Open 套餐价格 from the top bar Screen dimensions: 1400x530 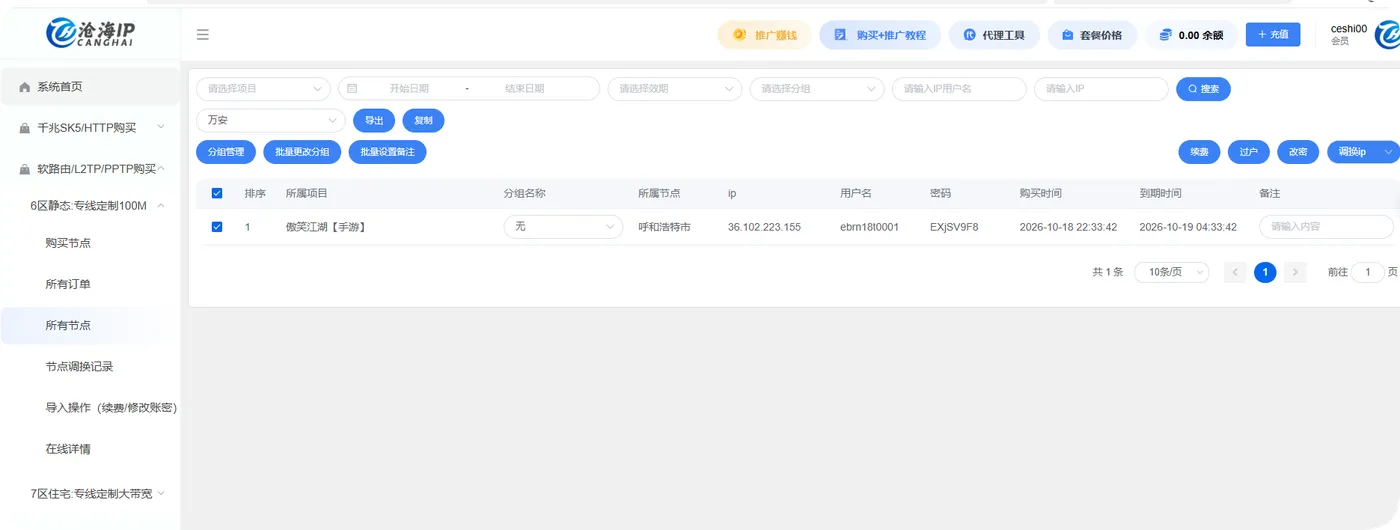click(x=1092, y=35)
